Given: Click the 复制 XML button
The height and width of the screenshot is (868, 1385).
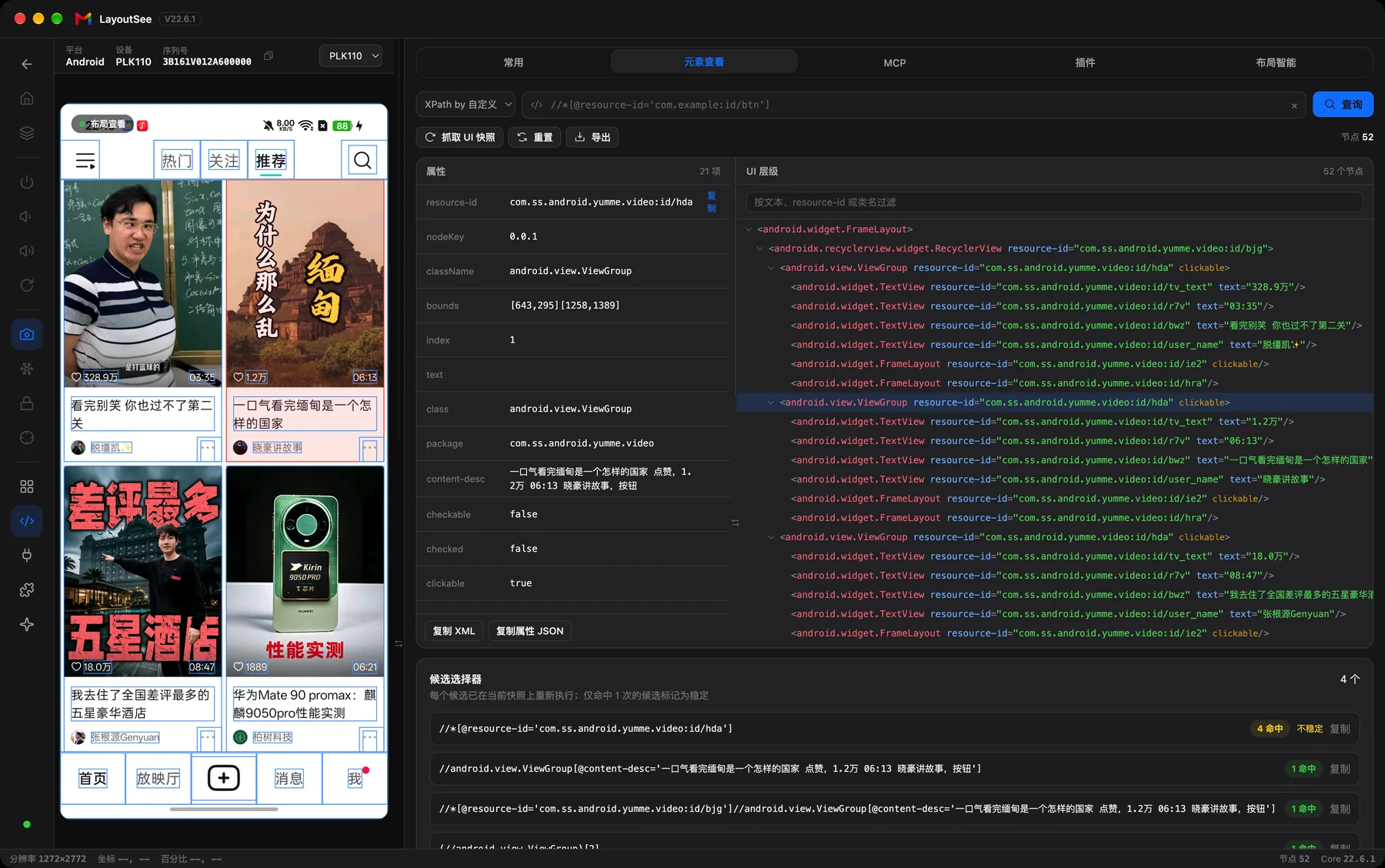Looking at the screenshot, I should tap(454, 631).
